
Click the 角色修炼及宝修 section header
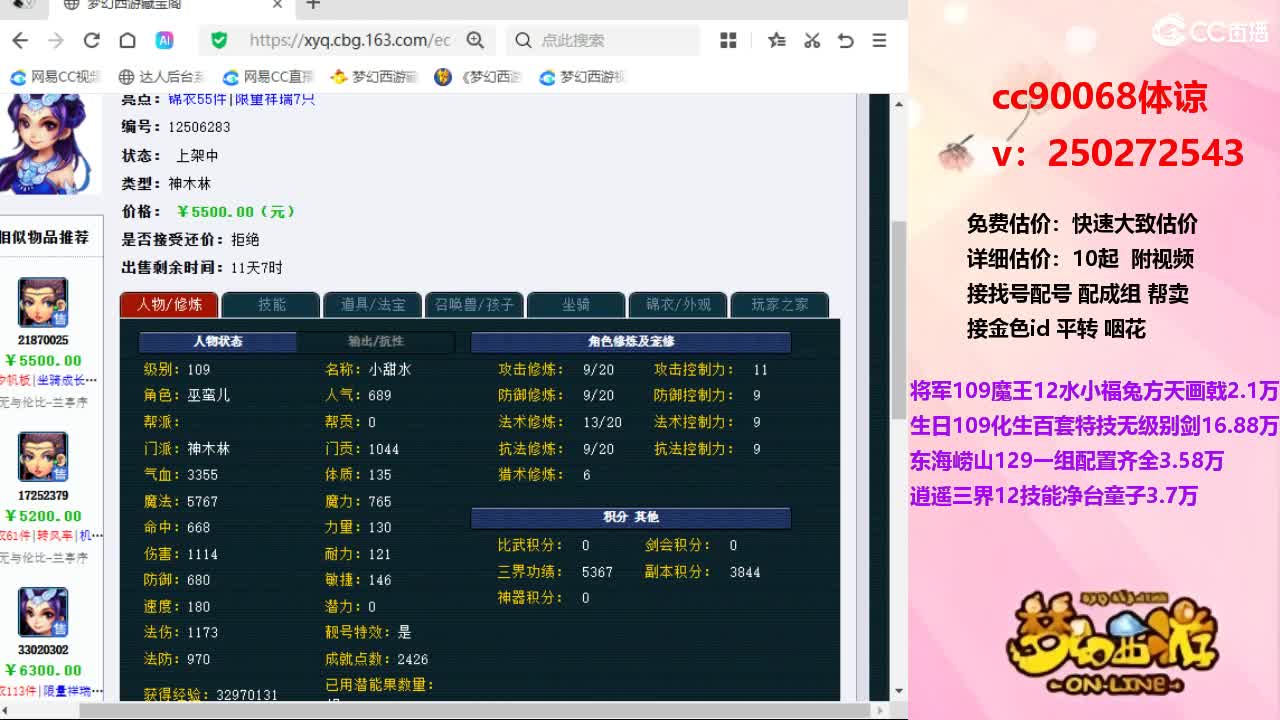coord(631,342)
